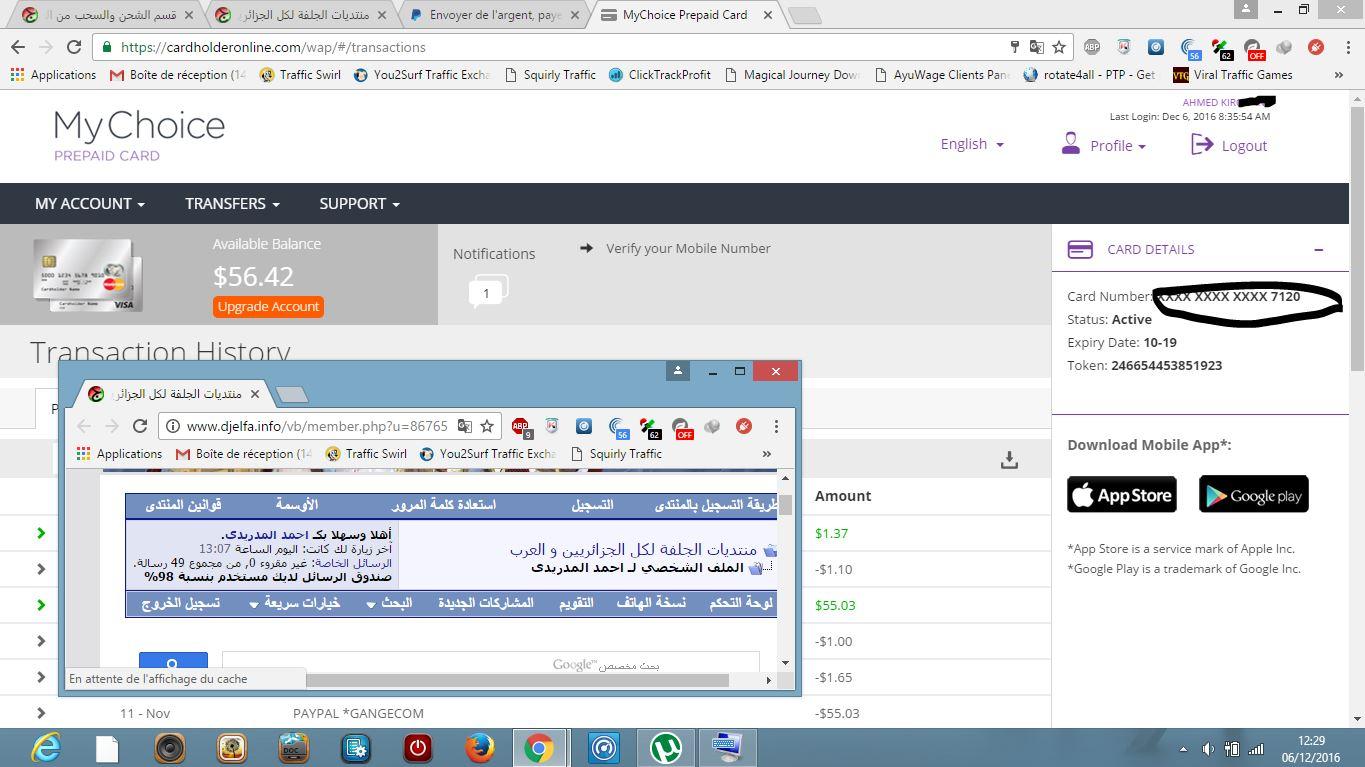Go back in main Chrome window

(18, 47)
